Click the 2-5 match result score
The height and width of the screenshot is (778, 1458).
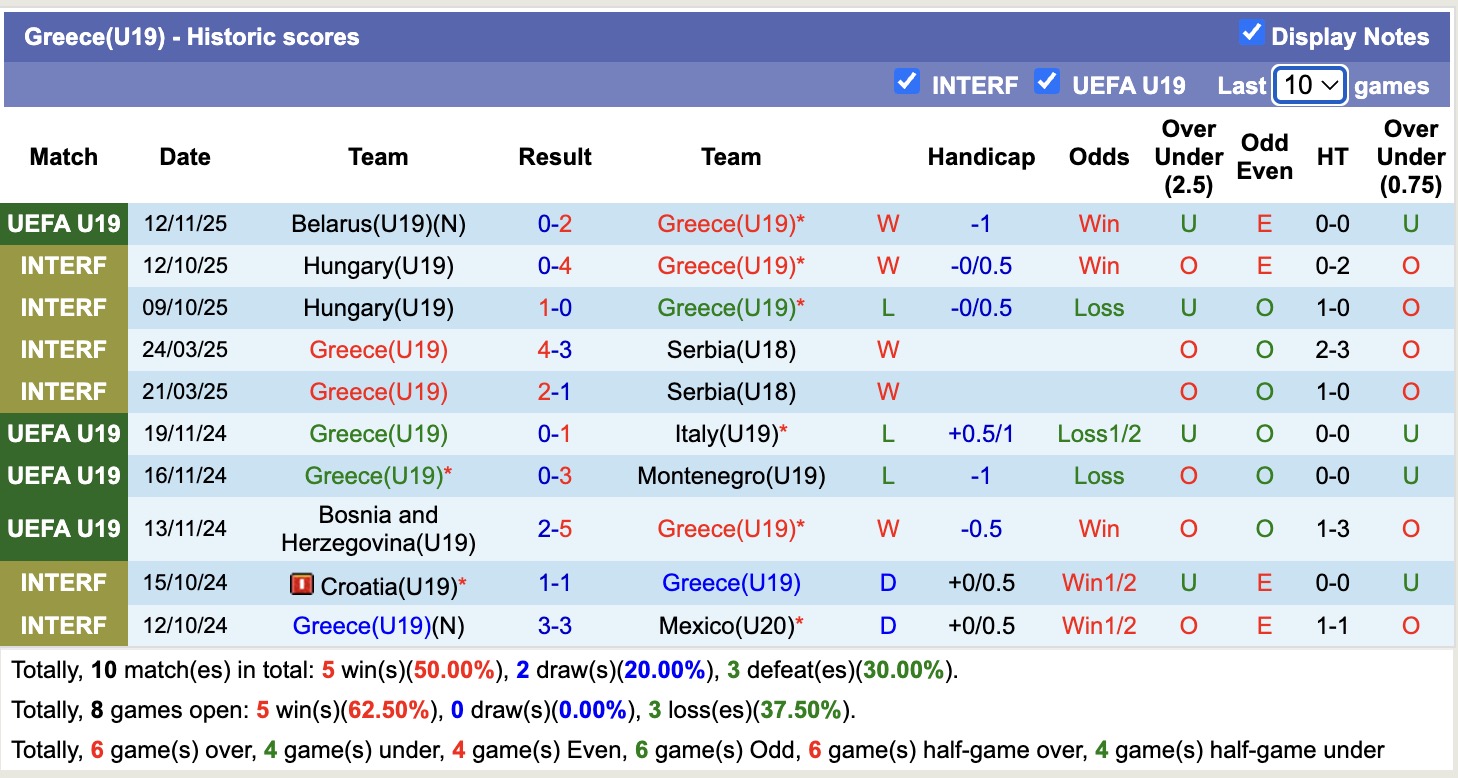point(555,528)
